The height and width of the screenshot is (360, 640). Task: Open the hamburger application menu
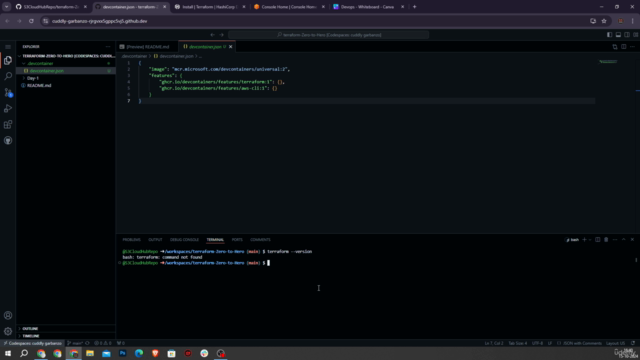tap(8, 47)
